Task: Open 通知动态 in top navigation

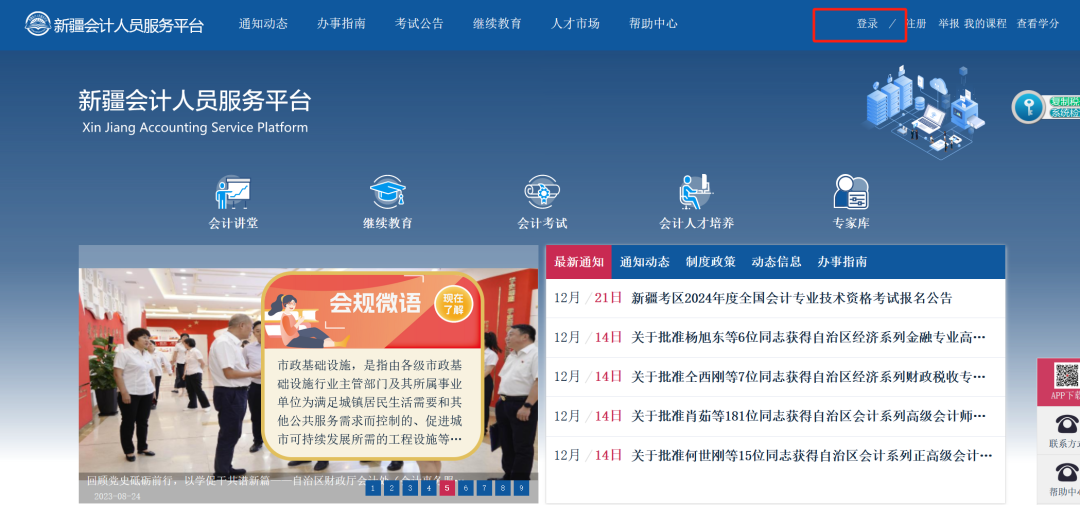Action: pyautogui.click(x=263, y=23)
